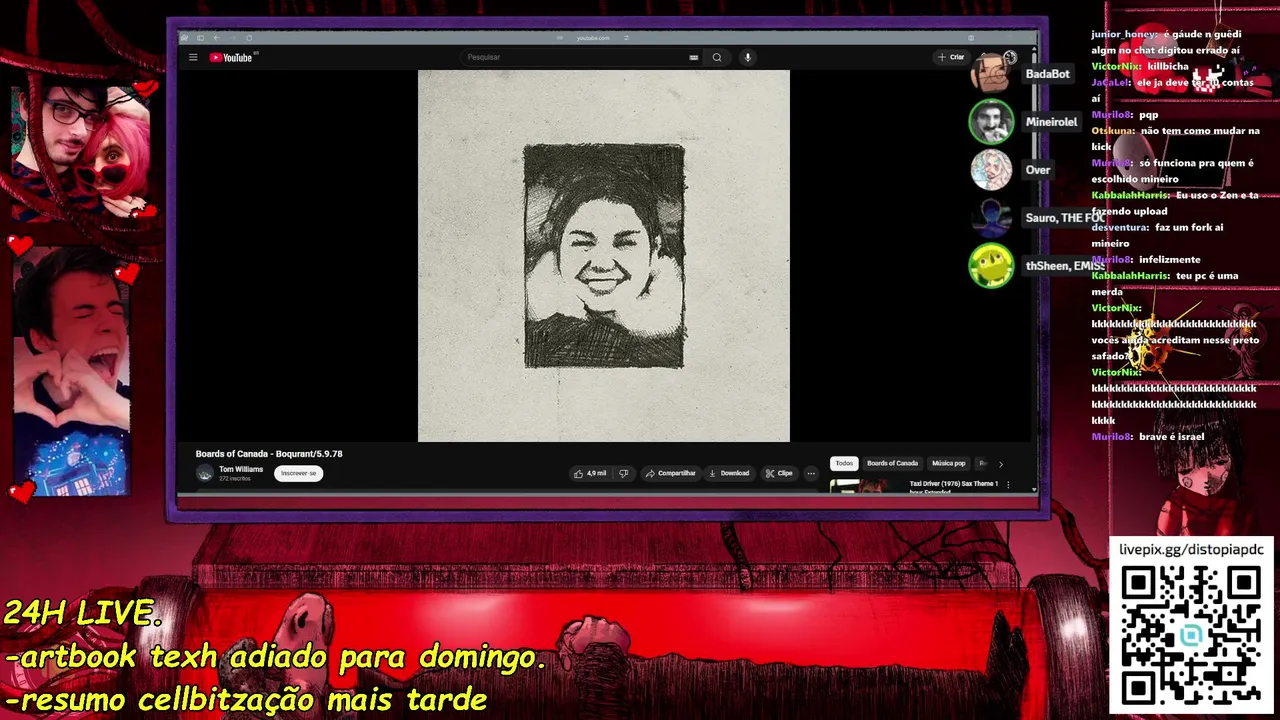Create a clip with the Clipe button

pos(779,473)
